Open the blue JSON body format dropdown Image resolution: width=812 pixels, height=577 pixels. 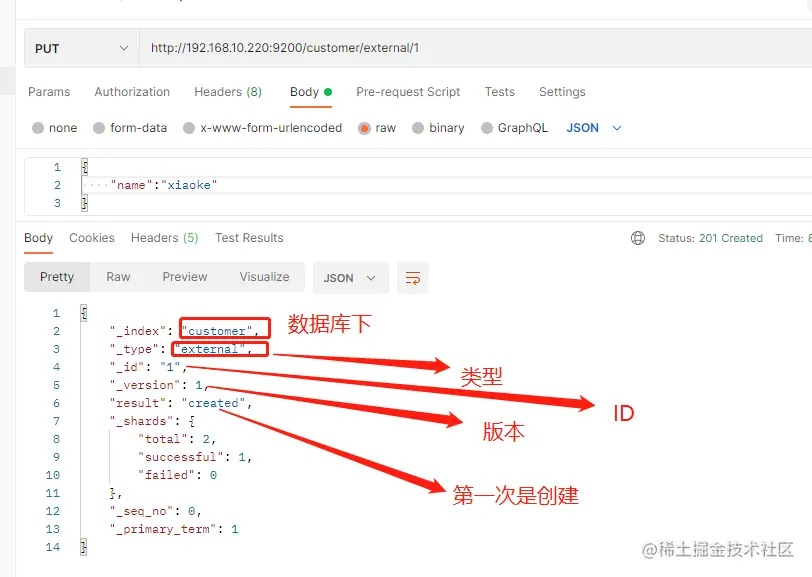(x=593, y=128)
